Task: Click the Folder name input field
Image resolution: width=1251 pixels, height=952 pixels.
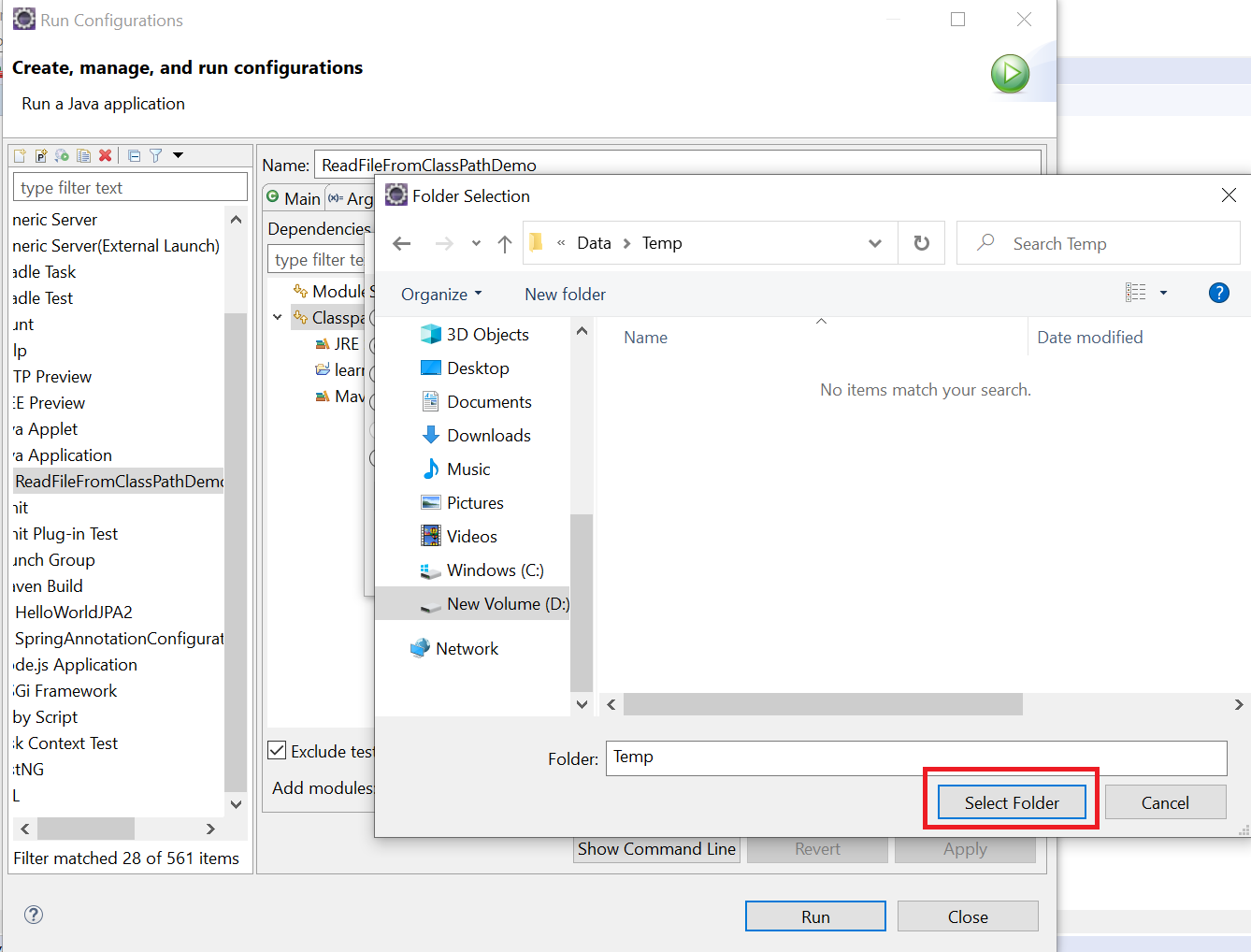Action: [915, 757]
